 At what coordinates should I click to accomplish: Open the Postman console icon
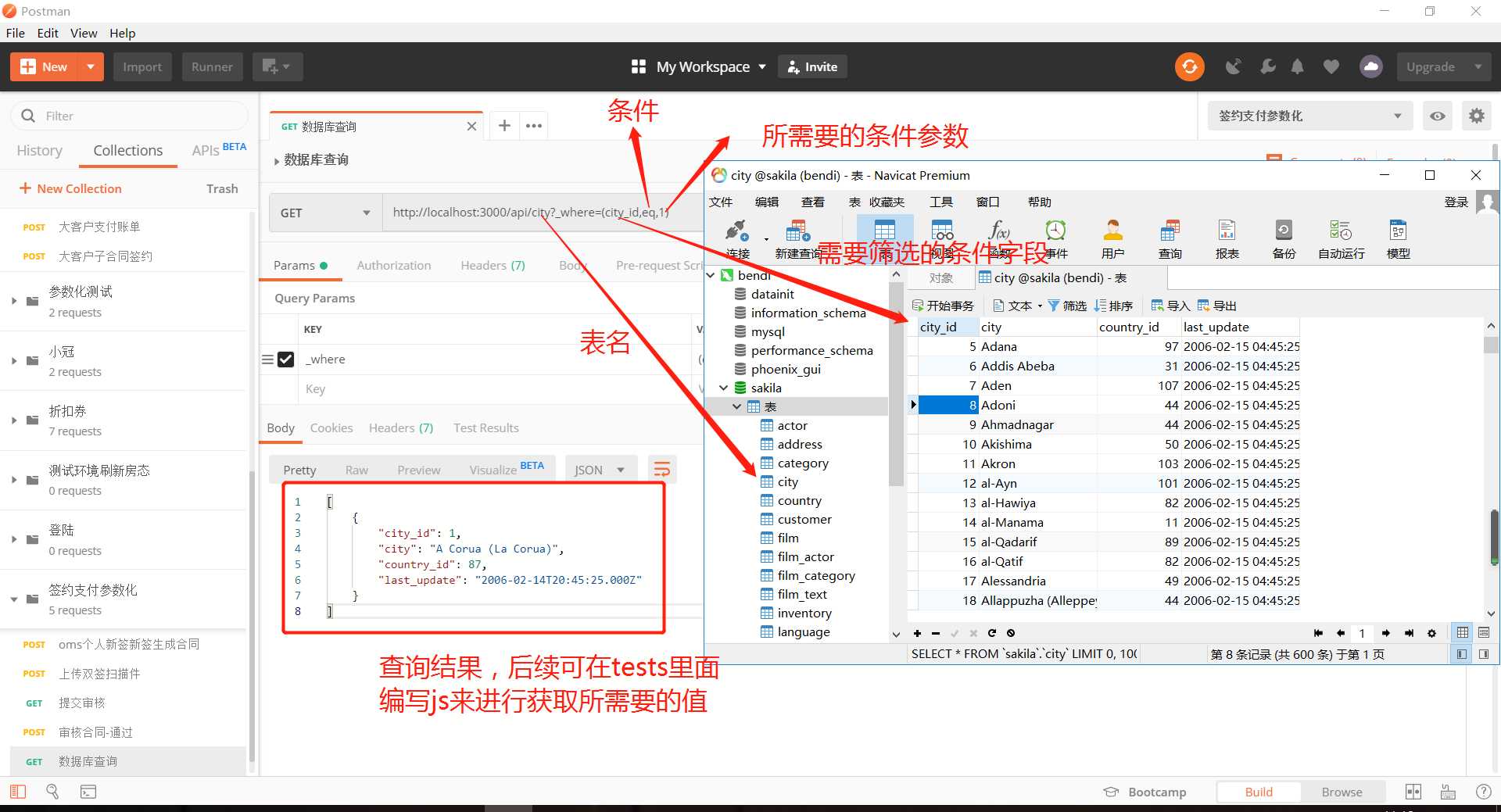coord(88,792)
